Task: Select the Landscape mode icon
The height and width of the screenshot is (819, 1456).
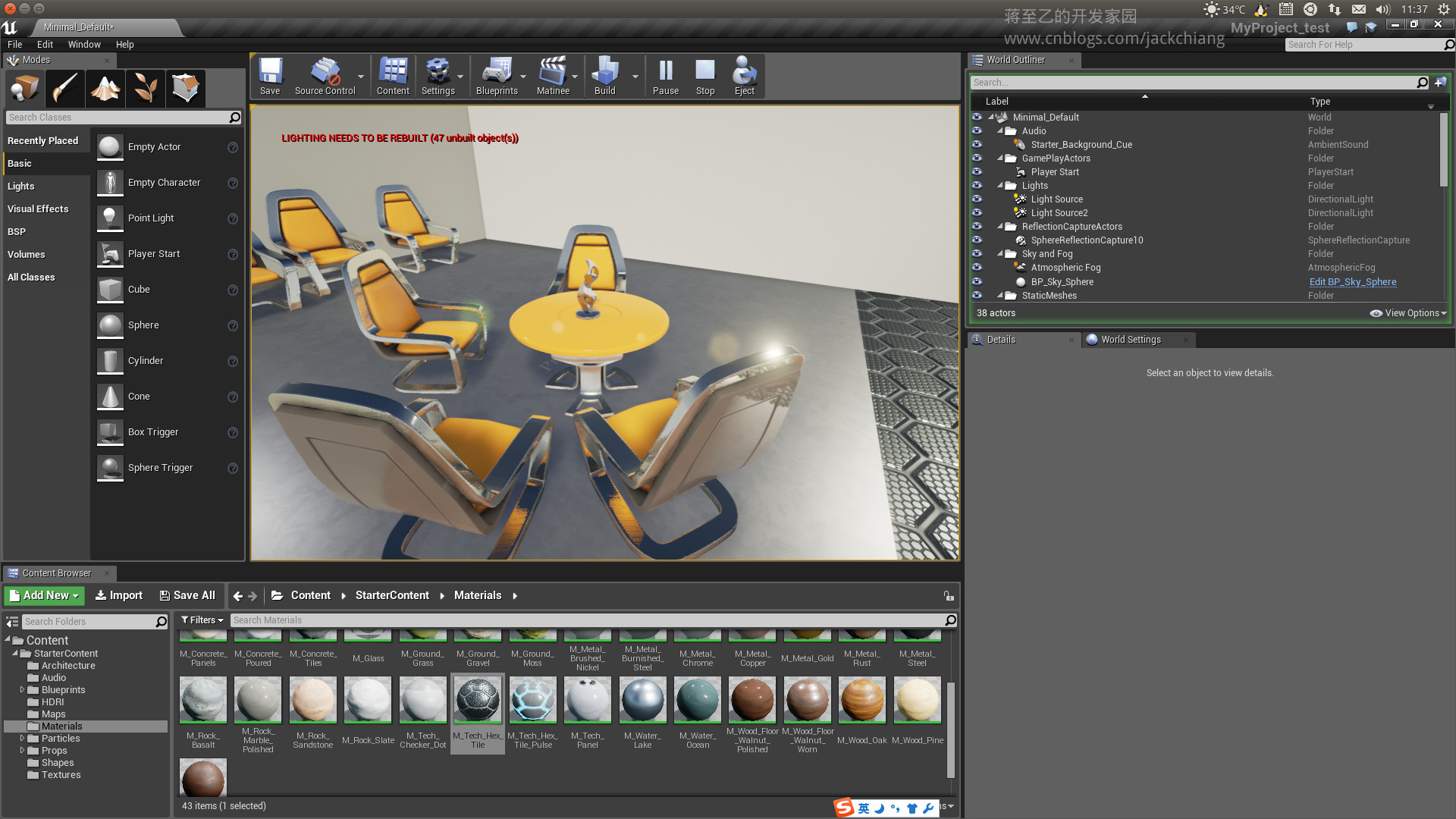Action: (105, 89)
